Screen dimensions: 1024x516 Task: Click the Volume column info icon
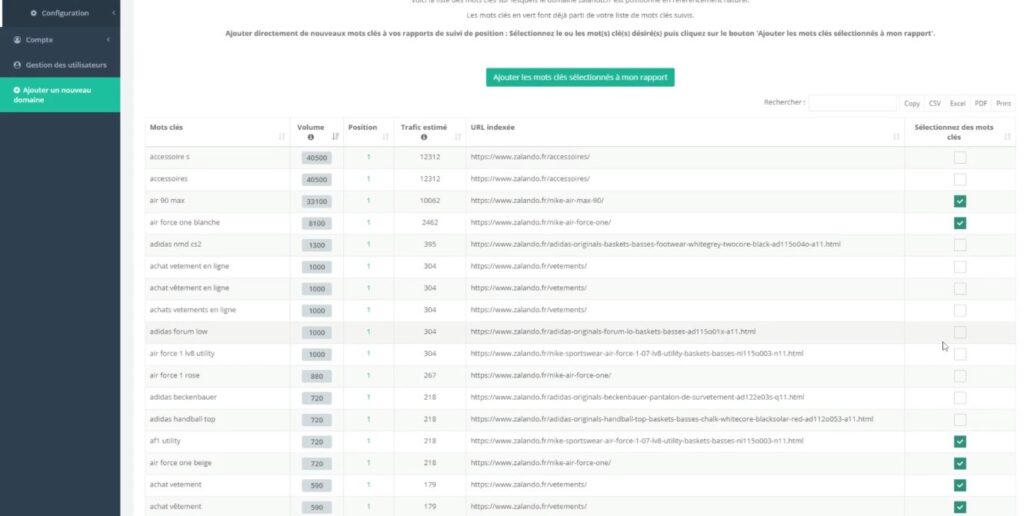point(310,137)
